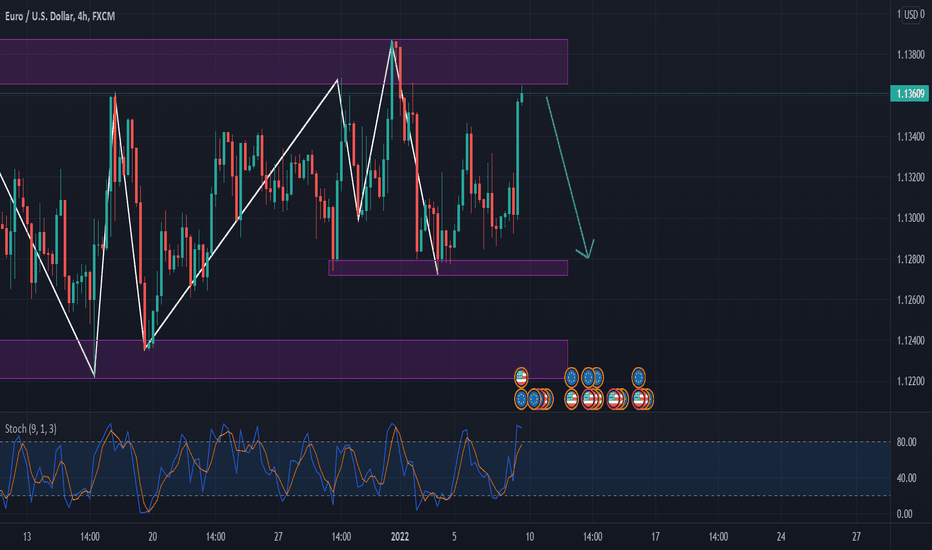Screen dimensions: 932x550
Task: Click the 2022 label on time axis
Action: [400, 537]
